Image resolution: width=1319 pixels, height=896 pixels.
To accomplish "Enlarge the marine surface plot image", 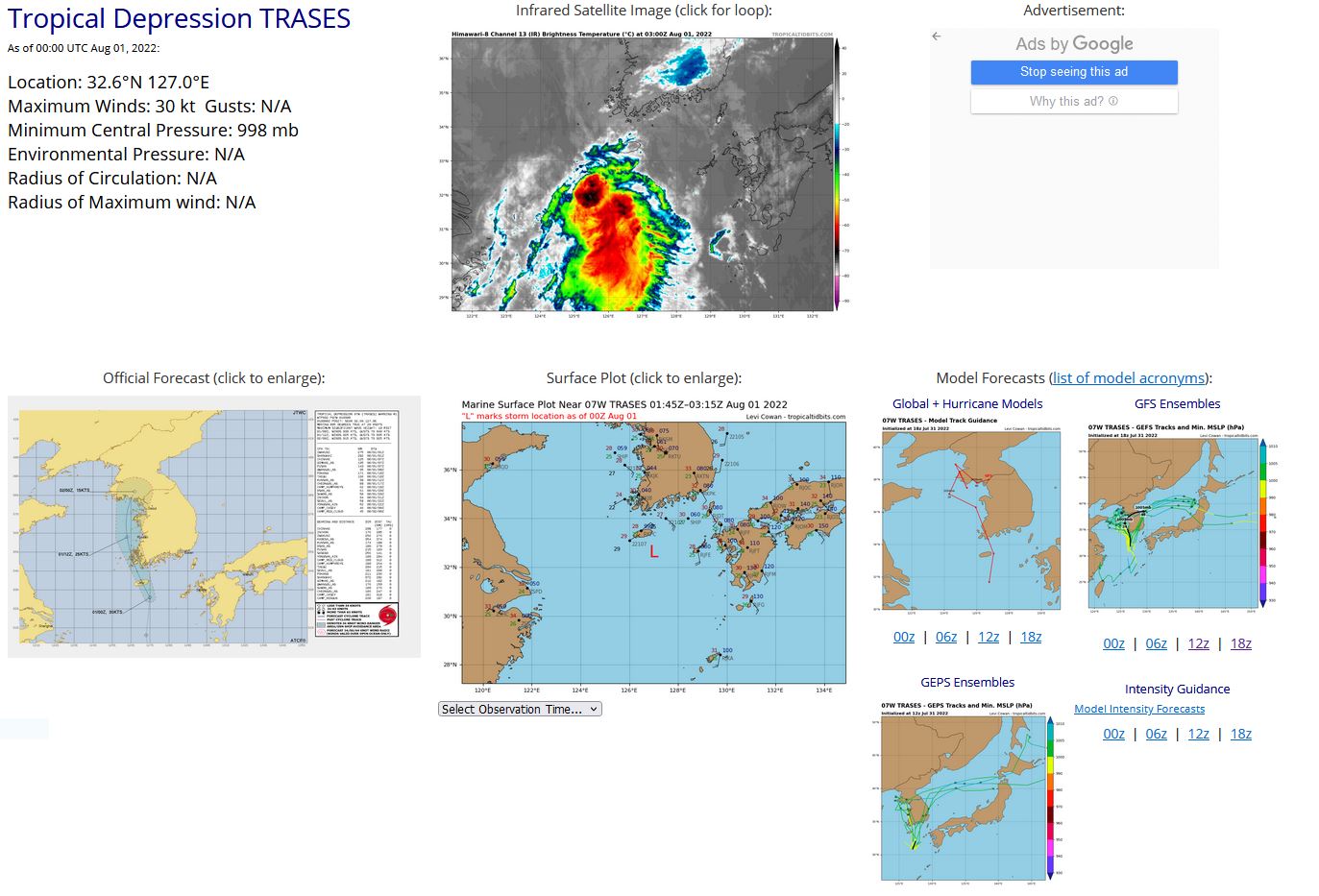I will 653,545.
